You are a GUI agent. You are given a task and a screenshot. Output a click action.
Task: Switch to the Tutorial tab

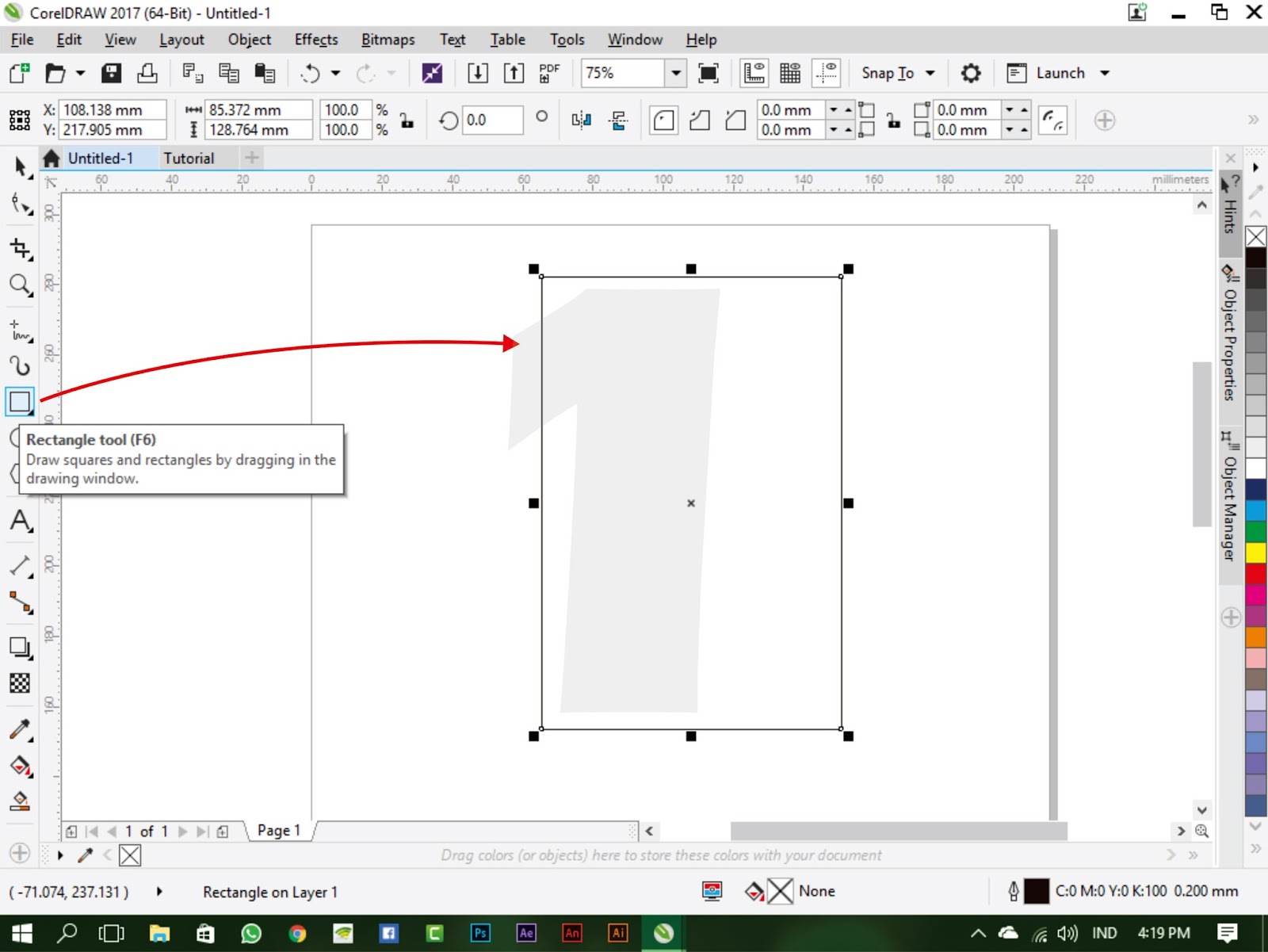coord(193,158)
